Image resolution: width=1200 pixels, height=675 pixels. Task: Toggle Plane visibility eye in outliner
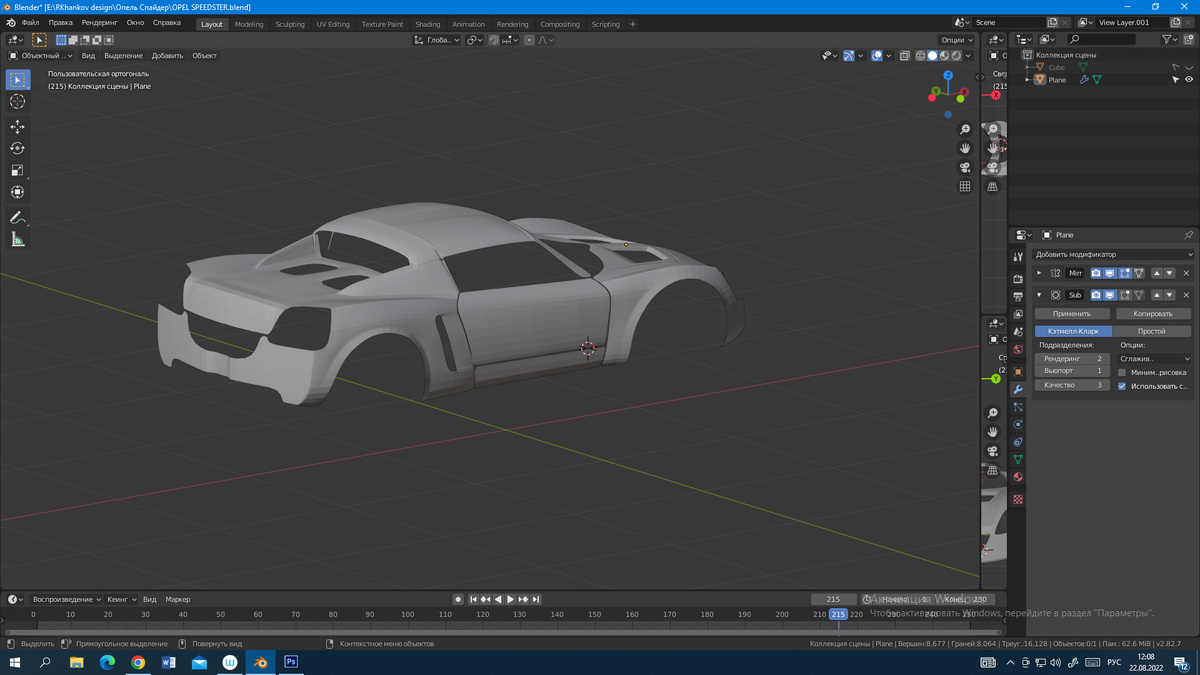coord(1189,80)
